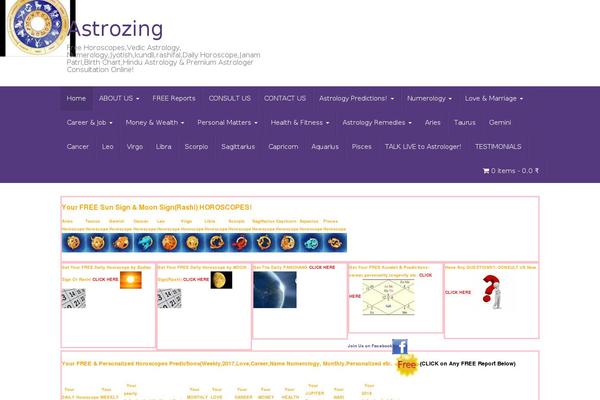Viewport: 600px width, 400px height.
Task: Expand the ABOUT US dropdown
Action: 119,98
